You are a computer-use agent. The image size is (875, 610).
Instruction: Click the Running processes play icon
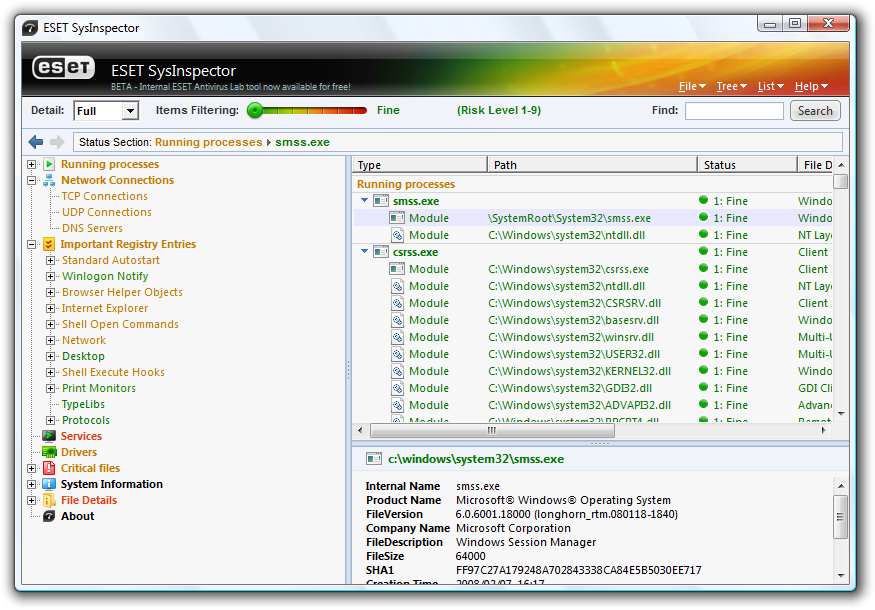pos(48,164)
